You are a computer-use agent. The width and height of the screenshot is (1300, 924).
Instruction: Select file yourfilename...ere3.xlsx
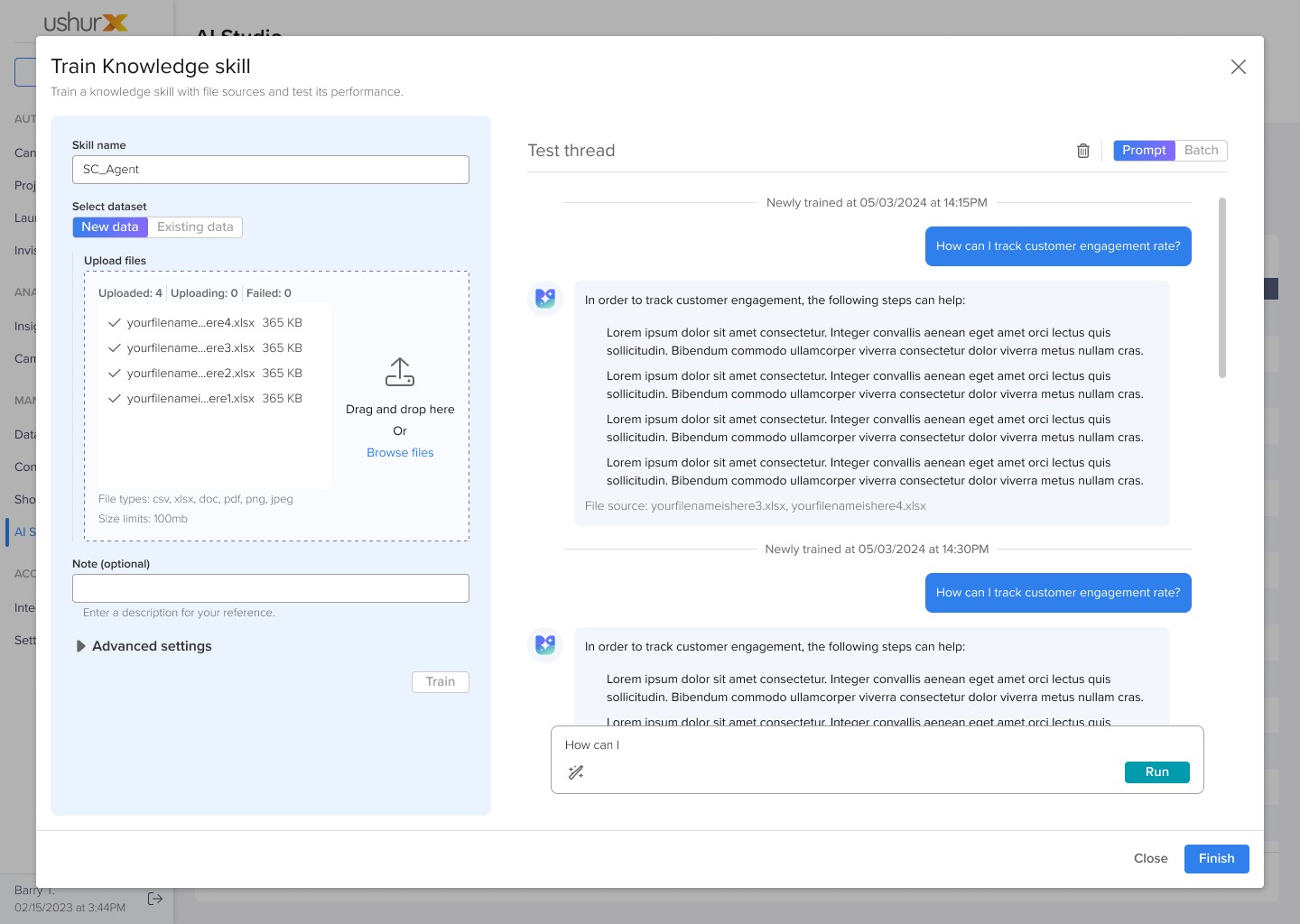(x=205, y=347)
